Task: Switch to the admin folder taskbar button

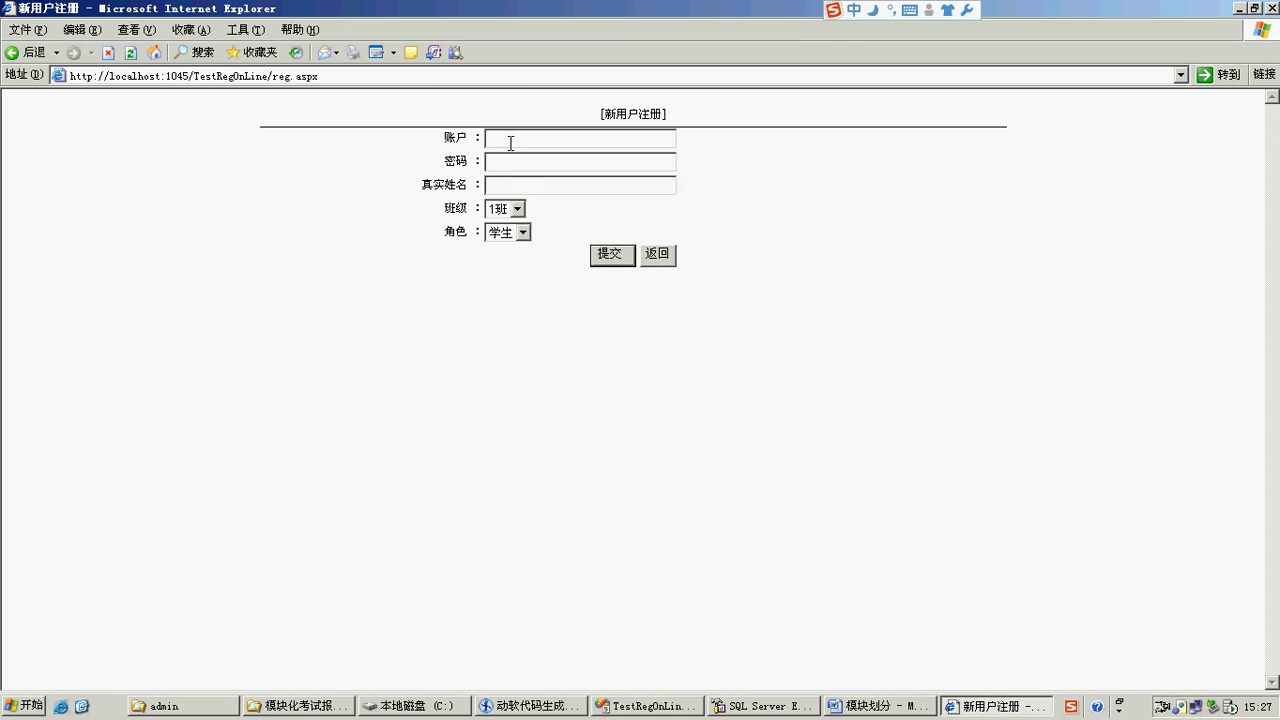Action: point(184,706)
